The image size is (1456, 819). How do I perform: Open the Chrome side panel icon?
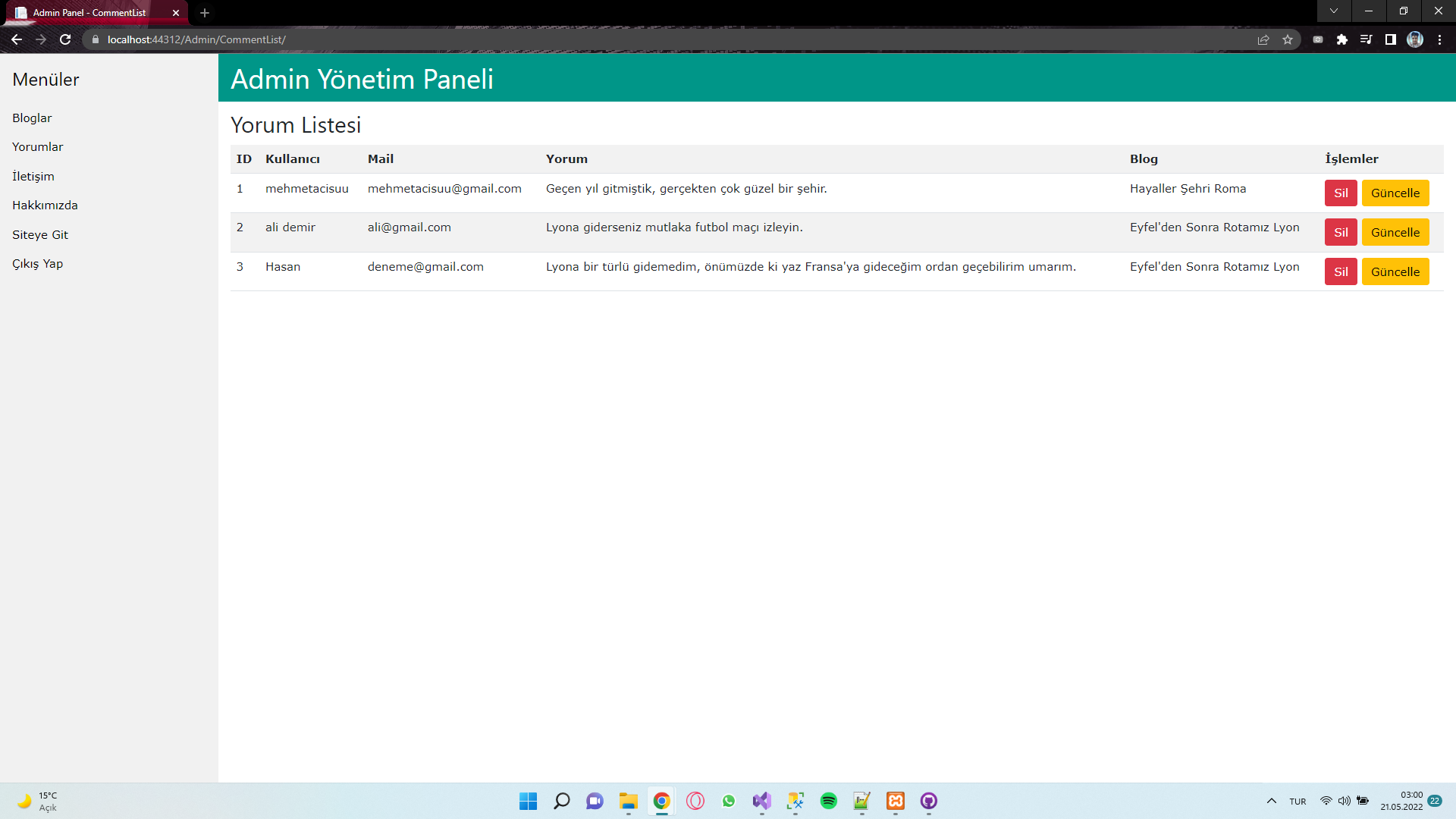pos(1391,39)
